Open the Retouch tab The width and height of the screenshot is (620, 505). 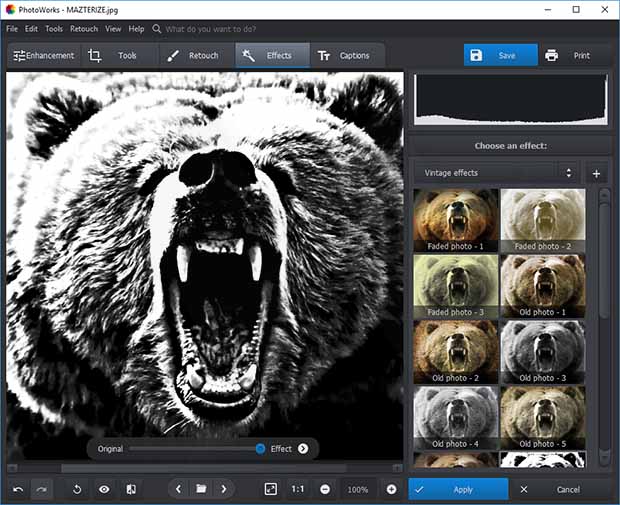pos(197,55)
